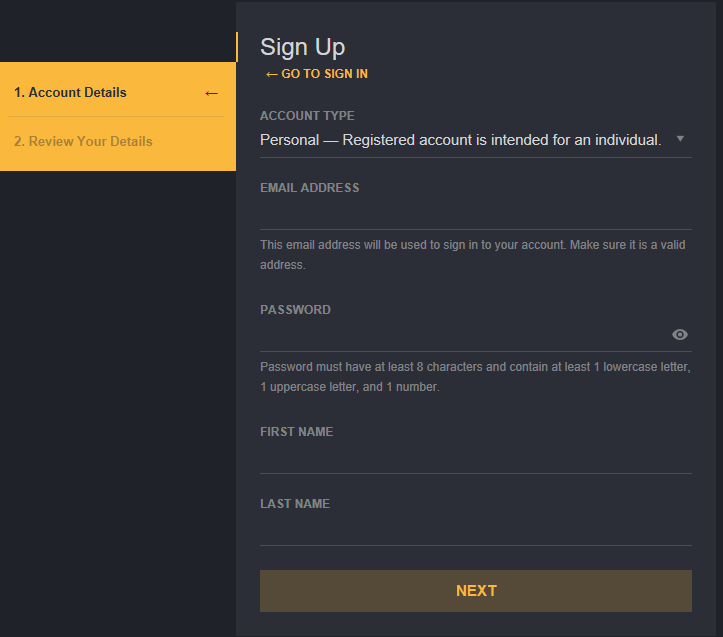Open Account Type selection showing Personal
723x637 pixels.
(460, 140)
